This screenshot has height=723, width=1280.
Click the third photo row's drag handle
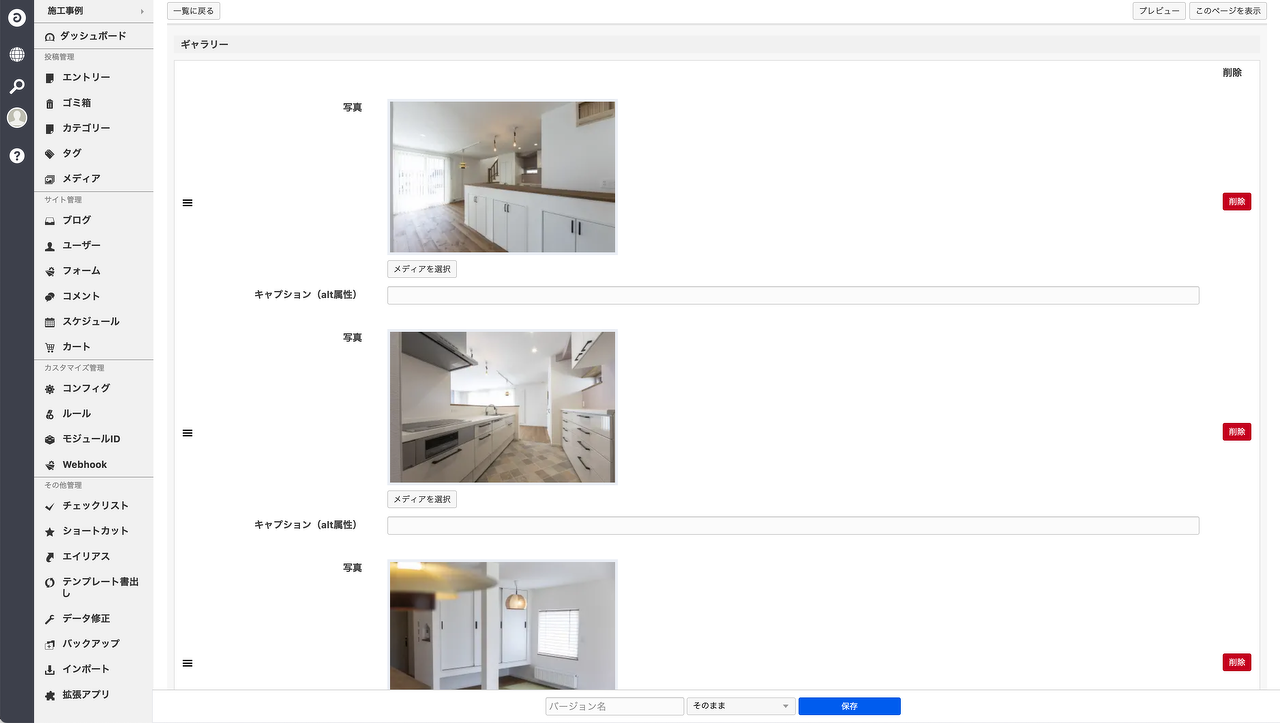pyautogui.click(x=187, y=663)
